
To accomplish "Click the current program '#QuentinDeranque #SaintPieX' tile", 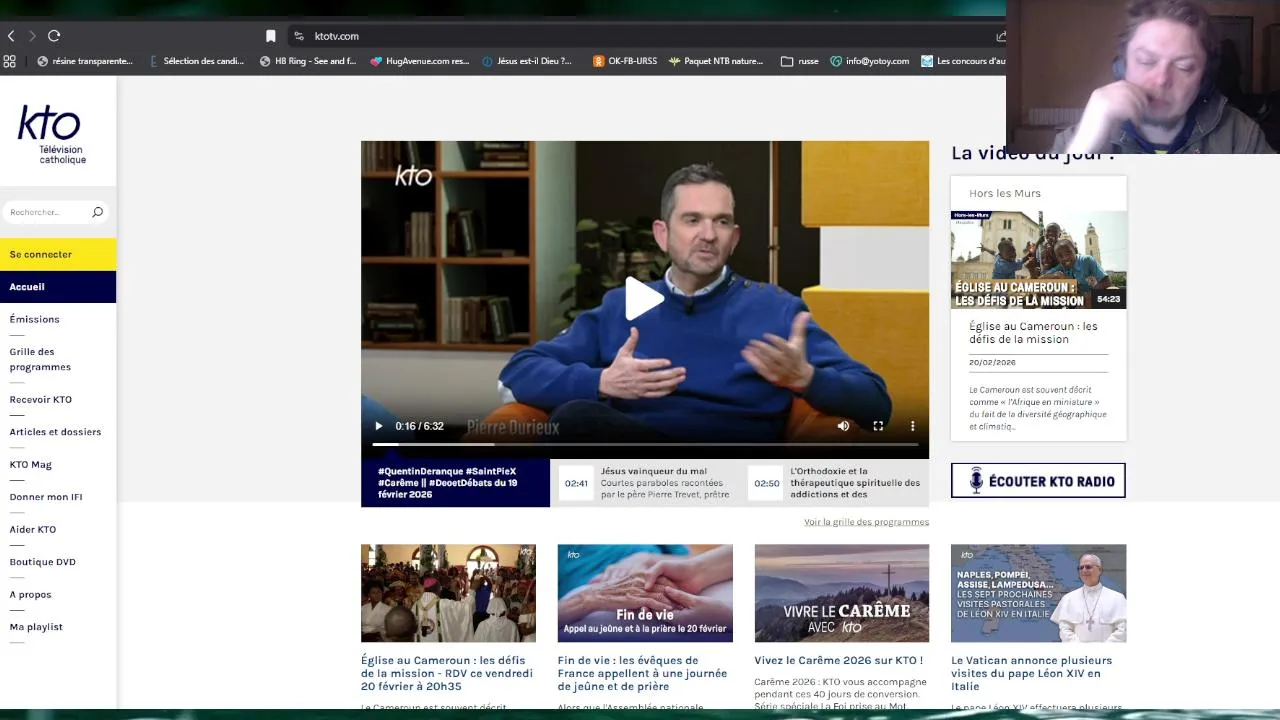I will point(455,483).
